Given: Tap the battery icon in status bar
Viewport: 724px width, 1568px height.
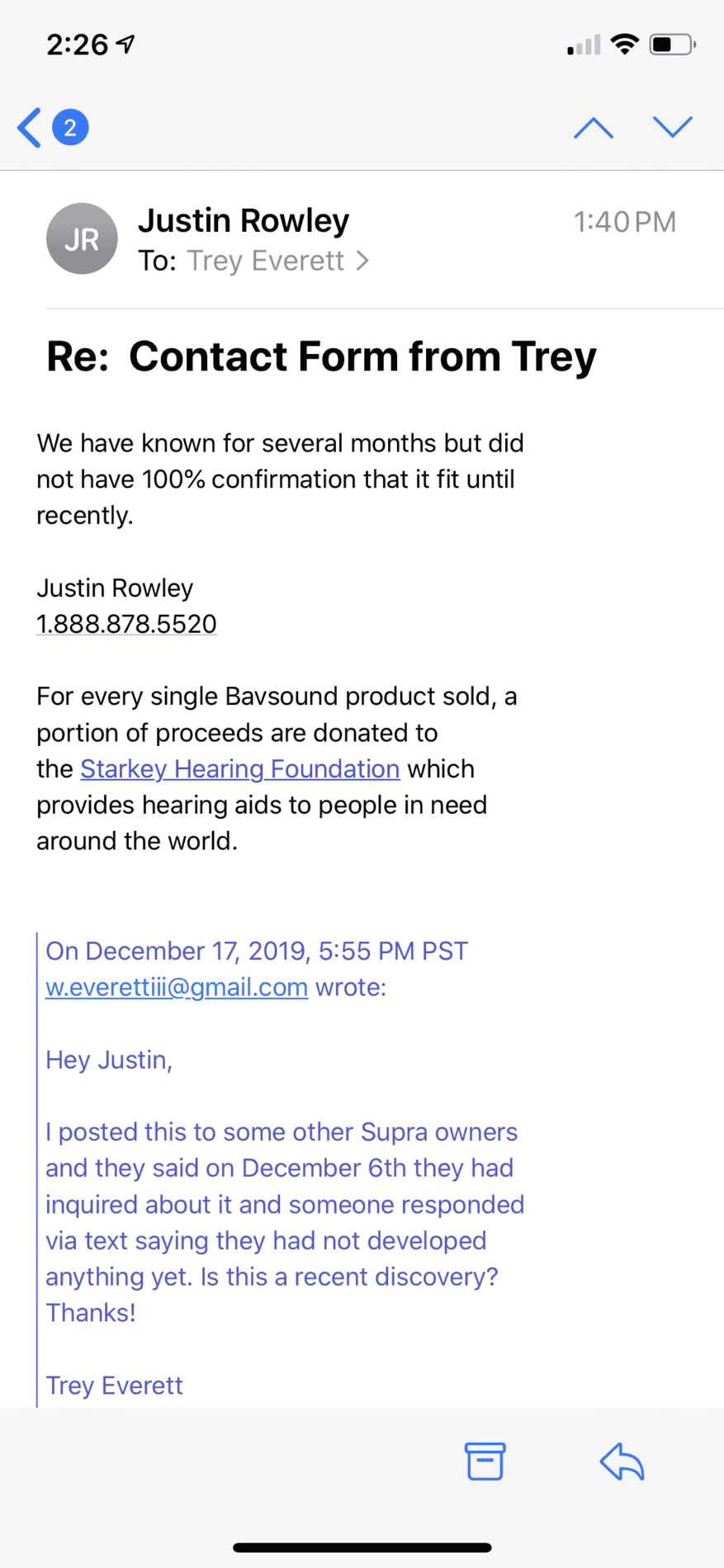Looking at the screenshot, I should [673, 45].
